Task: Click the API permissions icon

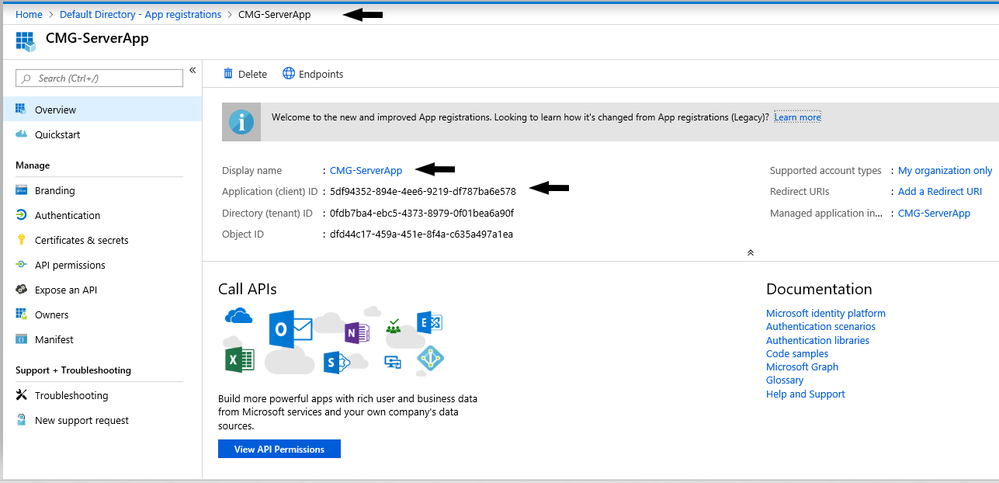Action: tap(21, 264)
